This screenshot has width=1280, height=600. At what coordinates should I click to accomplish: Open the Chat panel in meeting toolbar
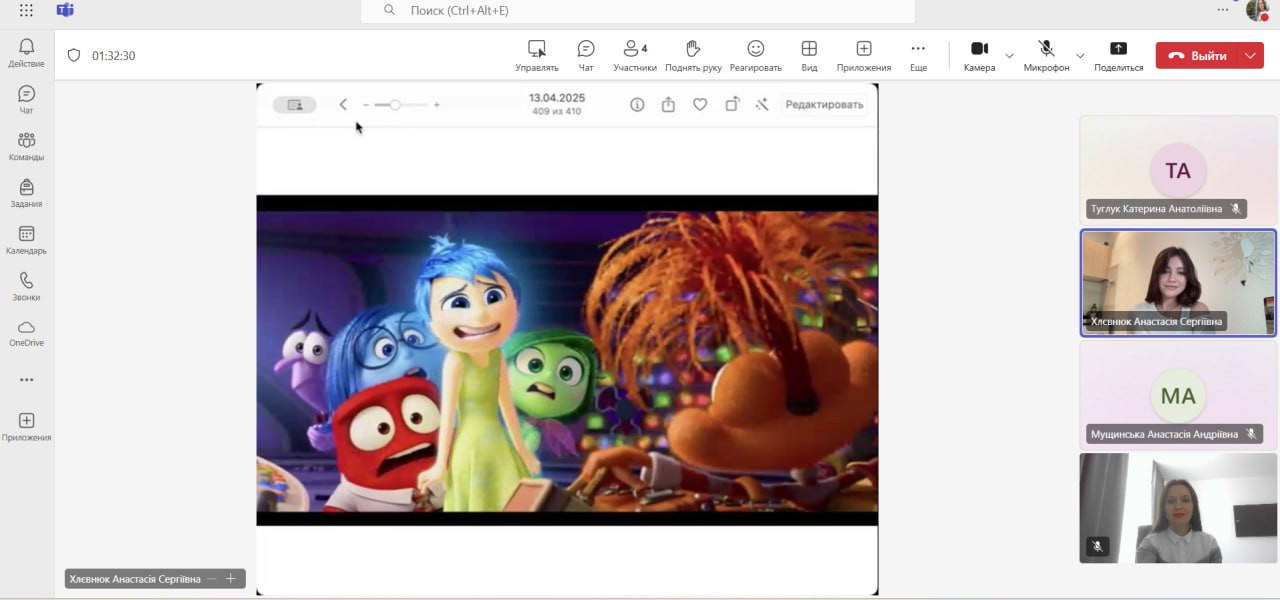click(586, 55)
